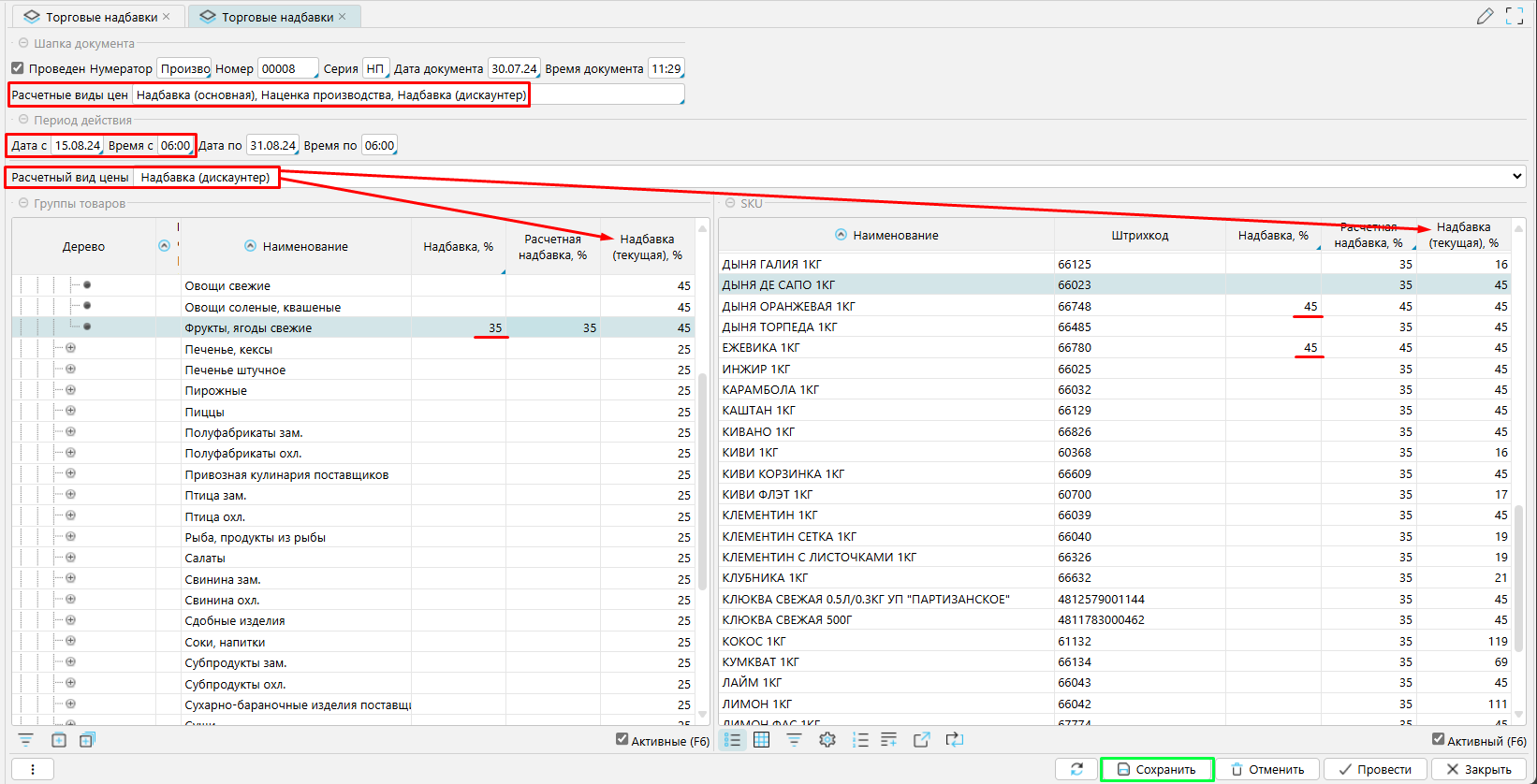Viewport: 1537px width, 784px height.
Task: Click the export icon in SKU toolbar
Action: pyautogui.click(x=922, y=740)
